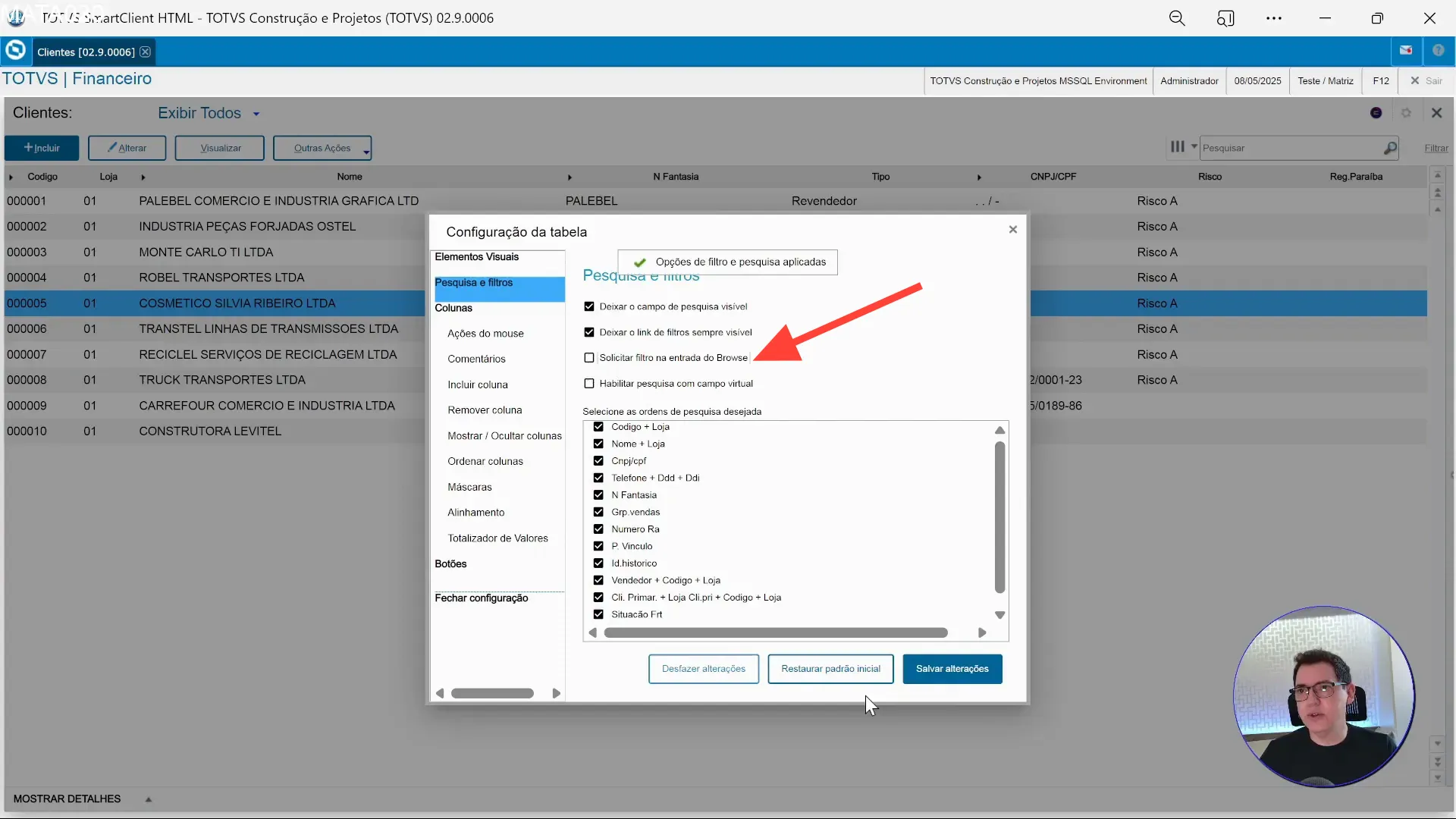Open the Outras Ações dropdown arrow
Viewport: 1456px width, 819px height.
click(366, 152)
